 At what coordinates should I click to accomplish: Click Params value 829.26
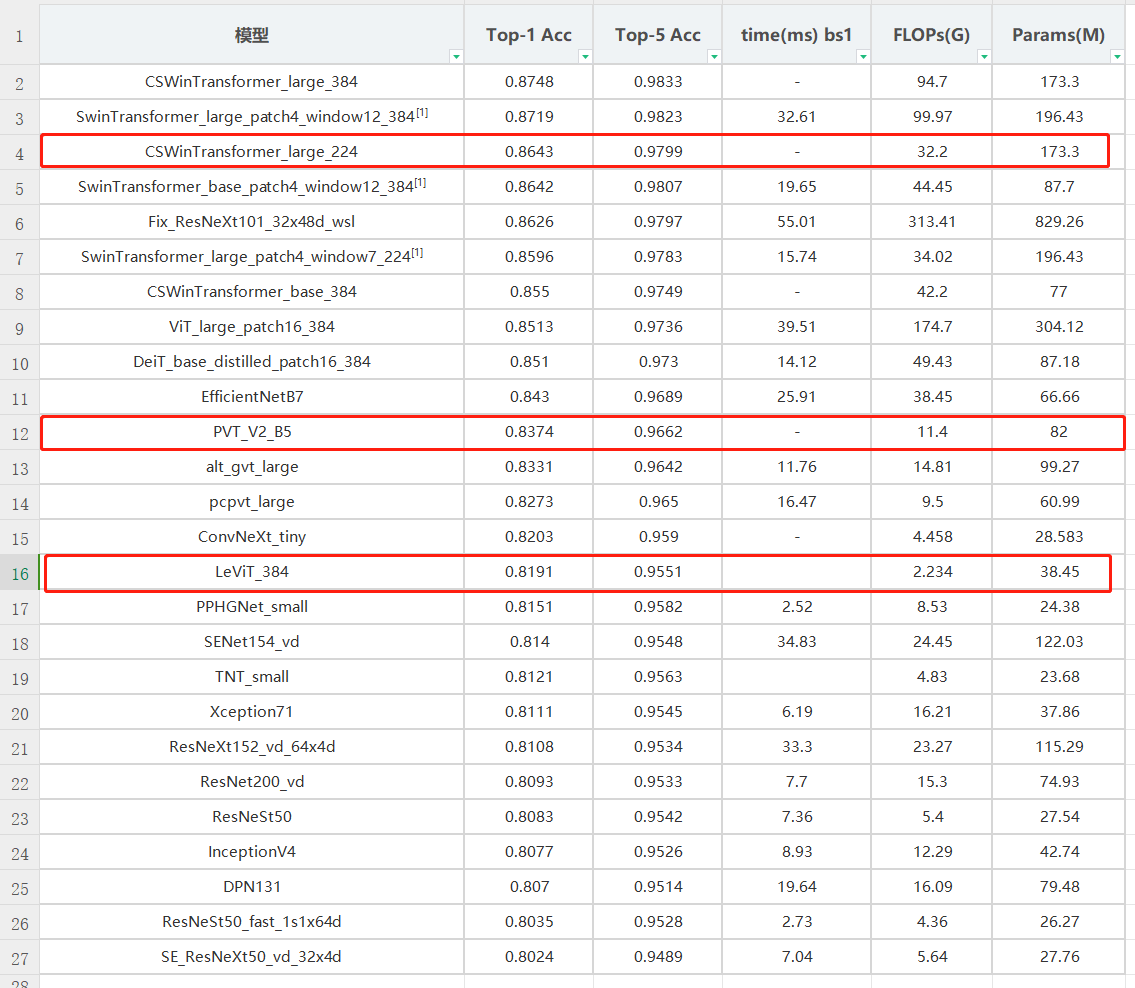click(x=1059, y=221)
